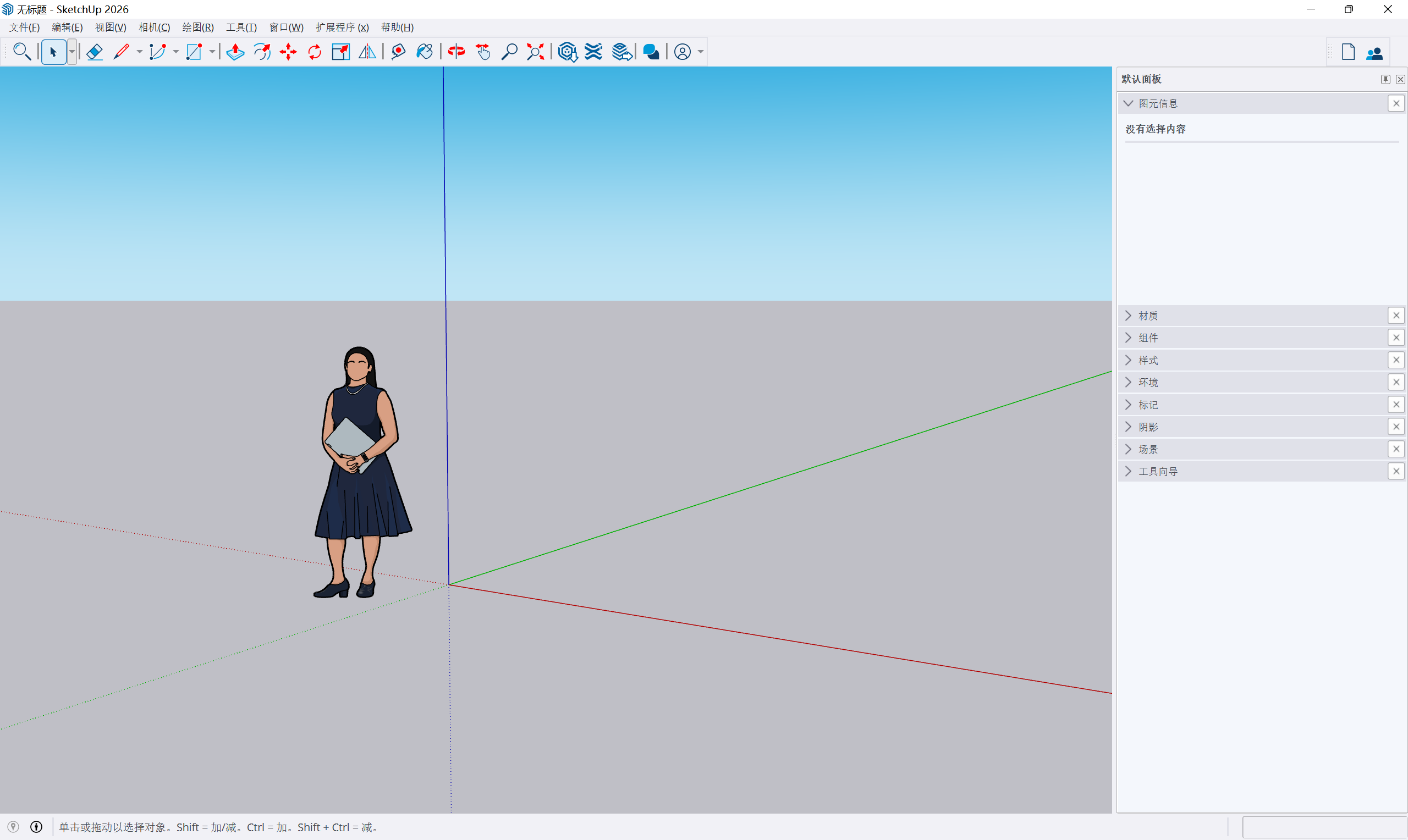
Task: Toggle the geolocation status bar icon
Action: [x=13, y=827]
